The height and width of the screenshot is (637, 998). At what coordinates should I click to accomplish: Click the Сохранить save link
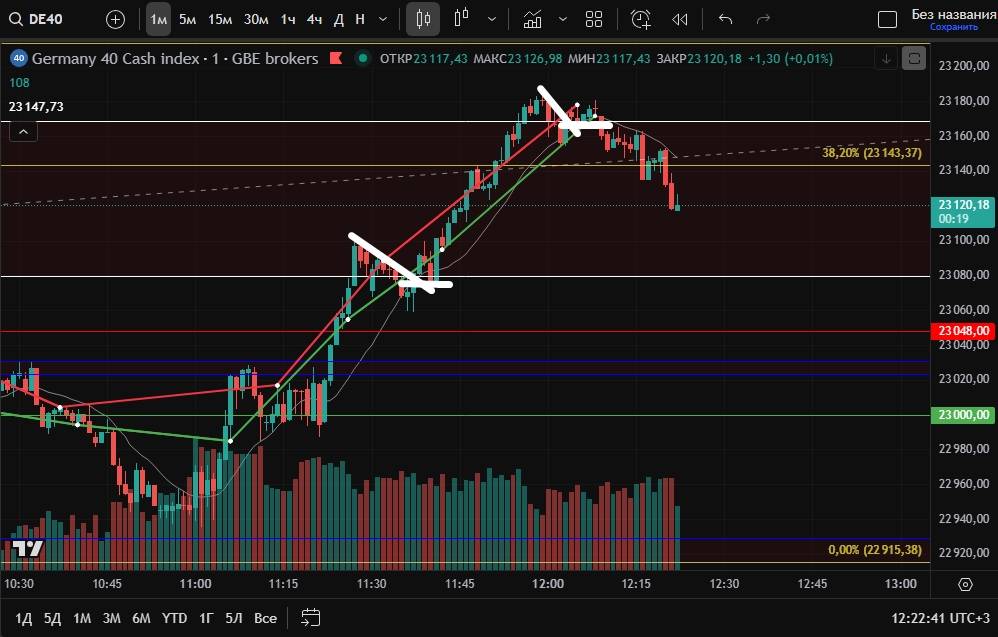coord(953,27)
